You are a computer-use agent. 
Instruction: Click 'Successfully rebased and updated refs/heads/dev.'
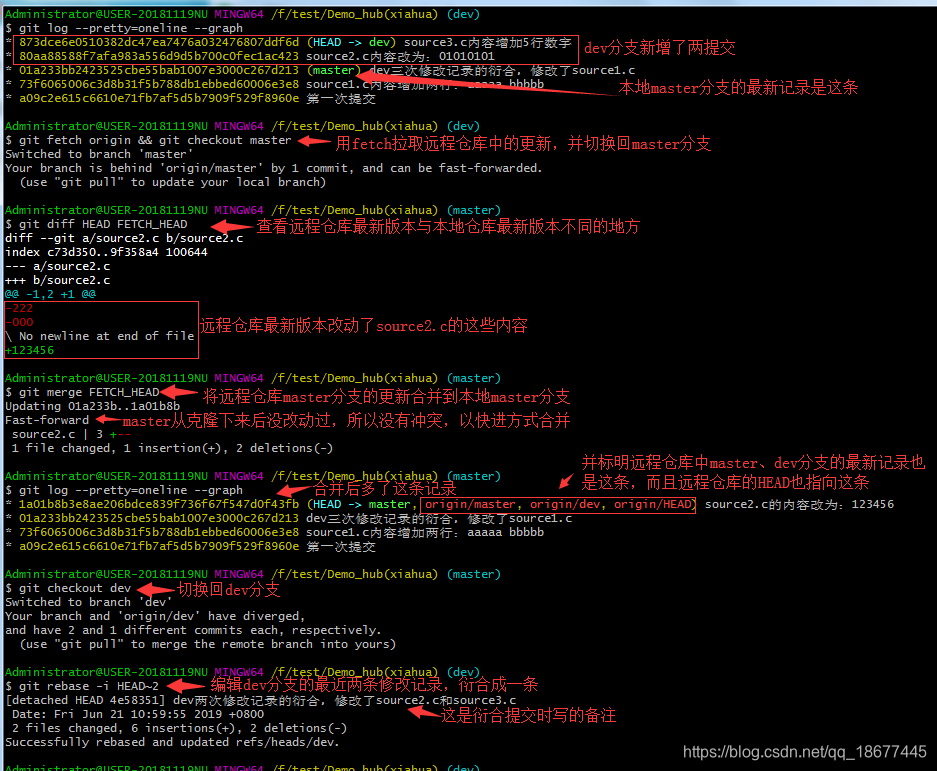172,742
